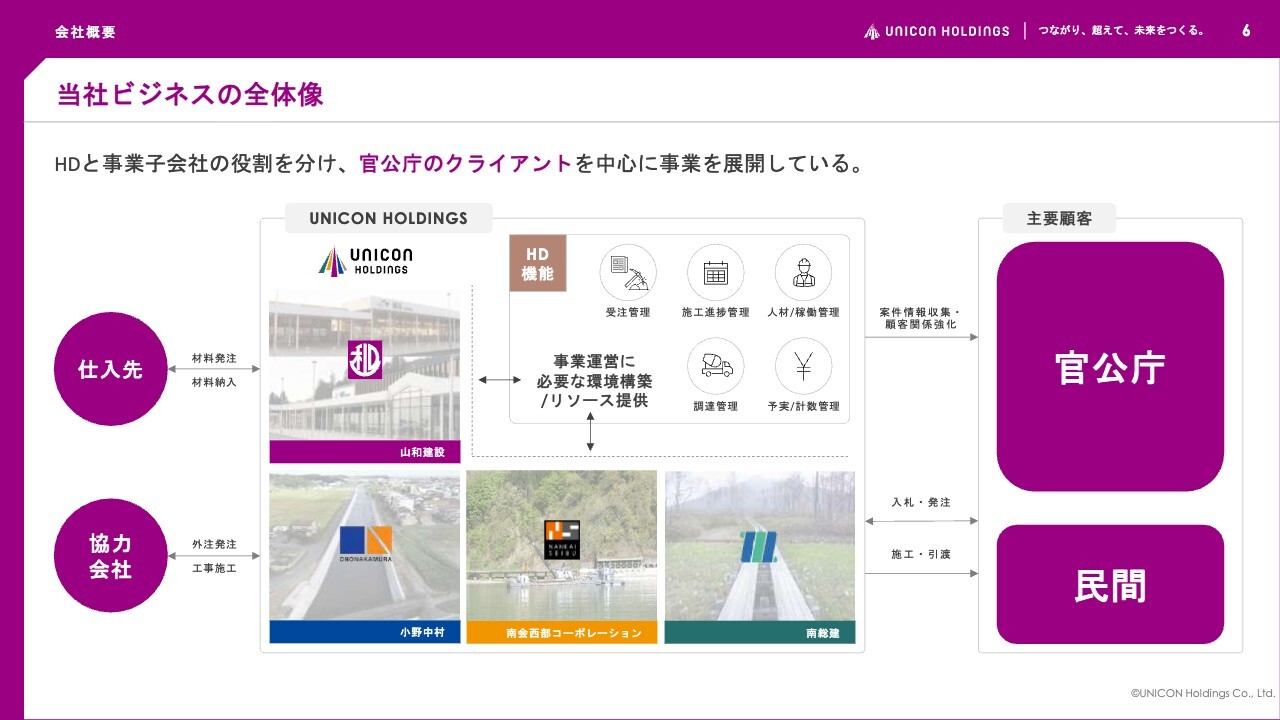Click the UNICON HOLDINGS group header tab
This screenshot has height=720, width=1280.
389,218
